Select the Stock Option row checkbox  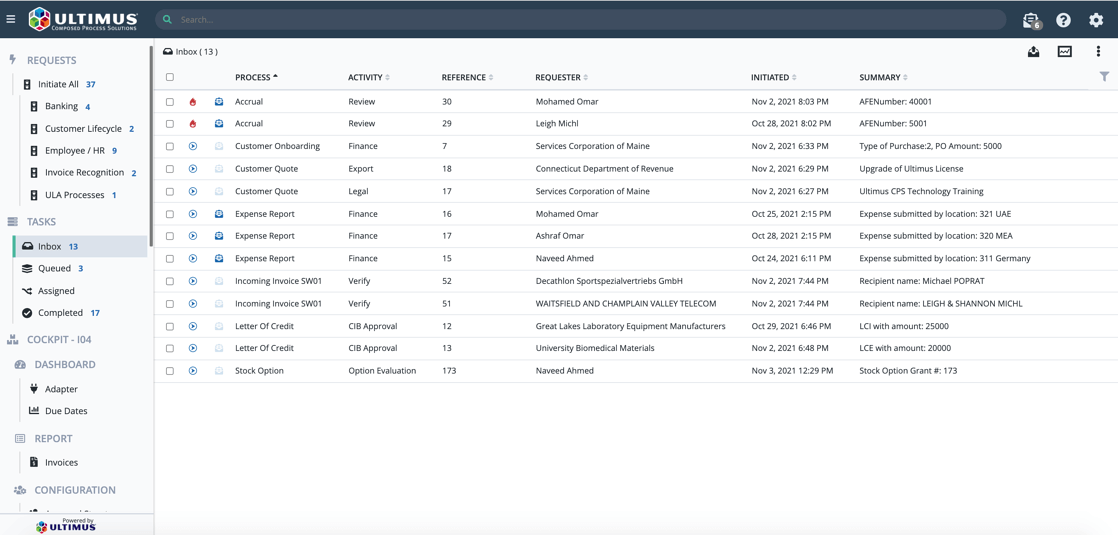(170, 371)
